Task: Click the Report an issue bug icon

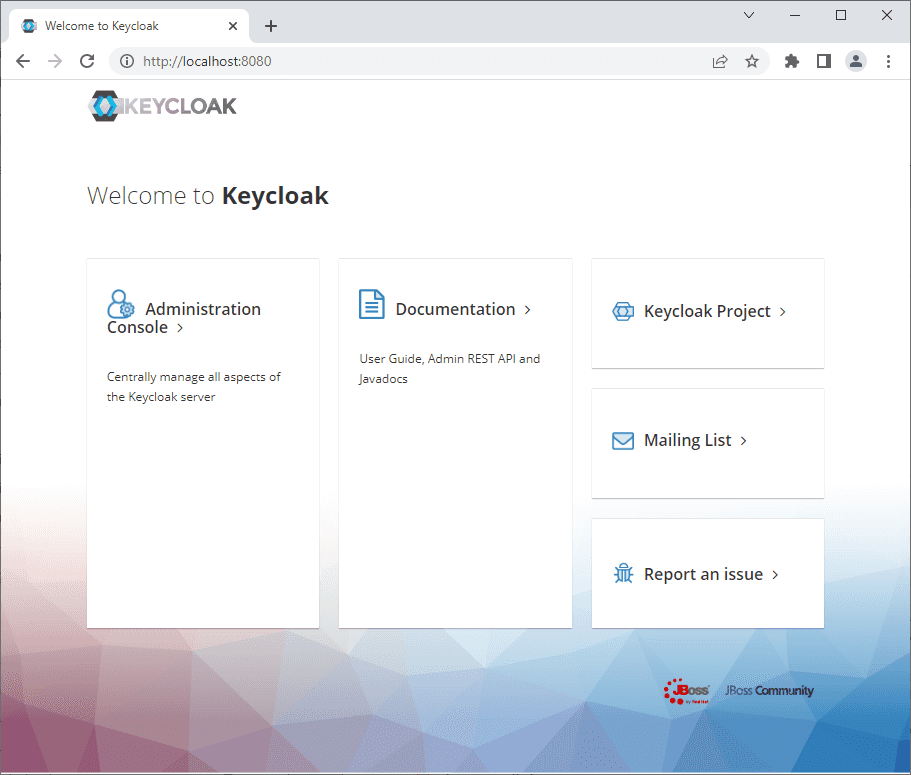Action: pyautogui.click(x=623, y=574)
